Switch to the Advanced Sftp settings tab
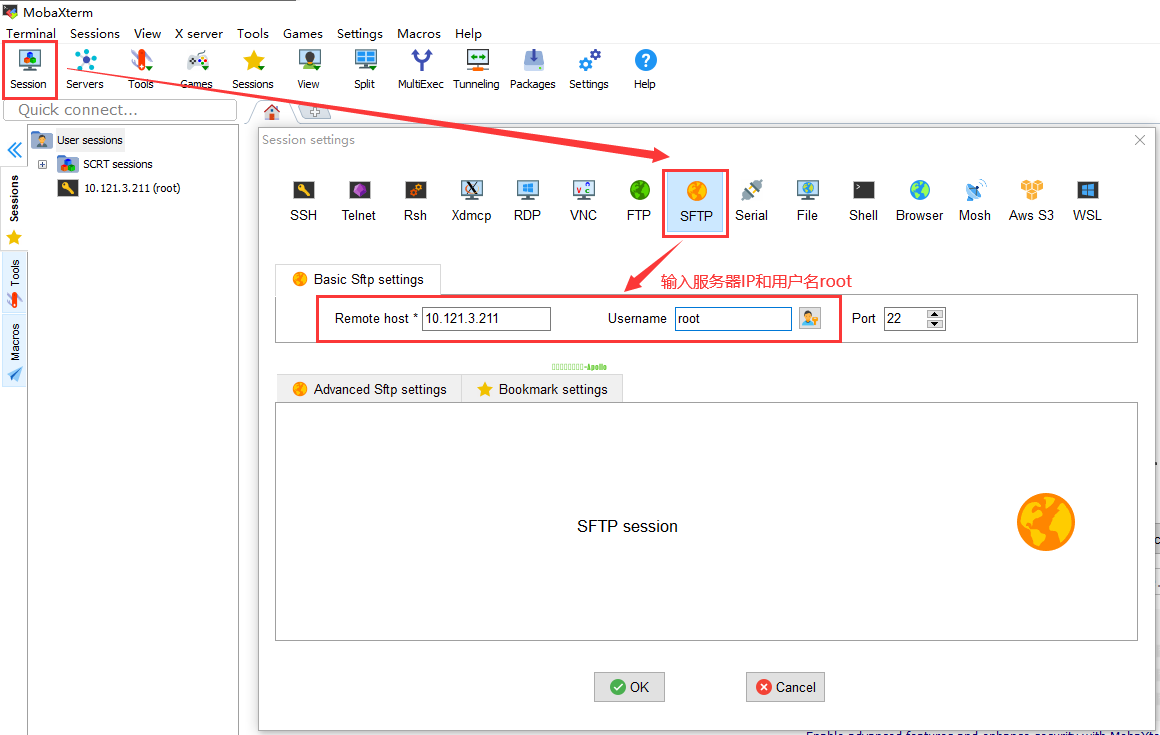 [x=369, y=389]
